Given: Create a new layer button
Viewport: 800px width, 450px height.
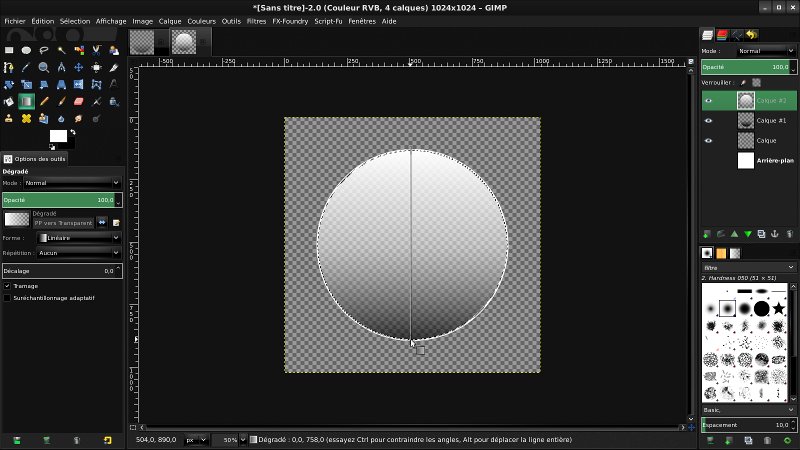Looking at the screenshot, I should [707, 234].
